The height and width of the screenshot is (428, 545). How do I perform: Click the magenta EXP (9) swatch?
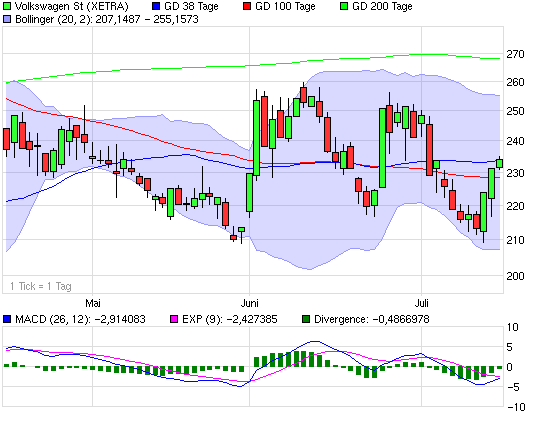174,319
